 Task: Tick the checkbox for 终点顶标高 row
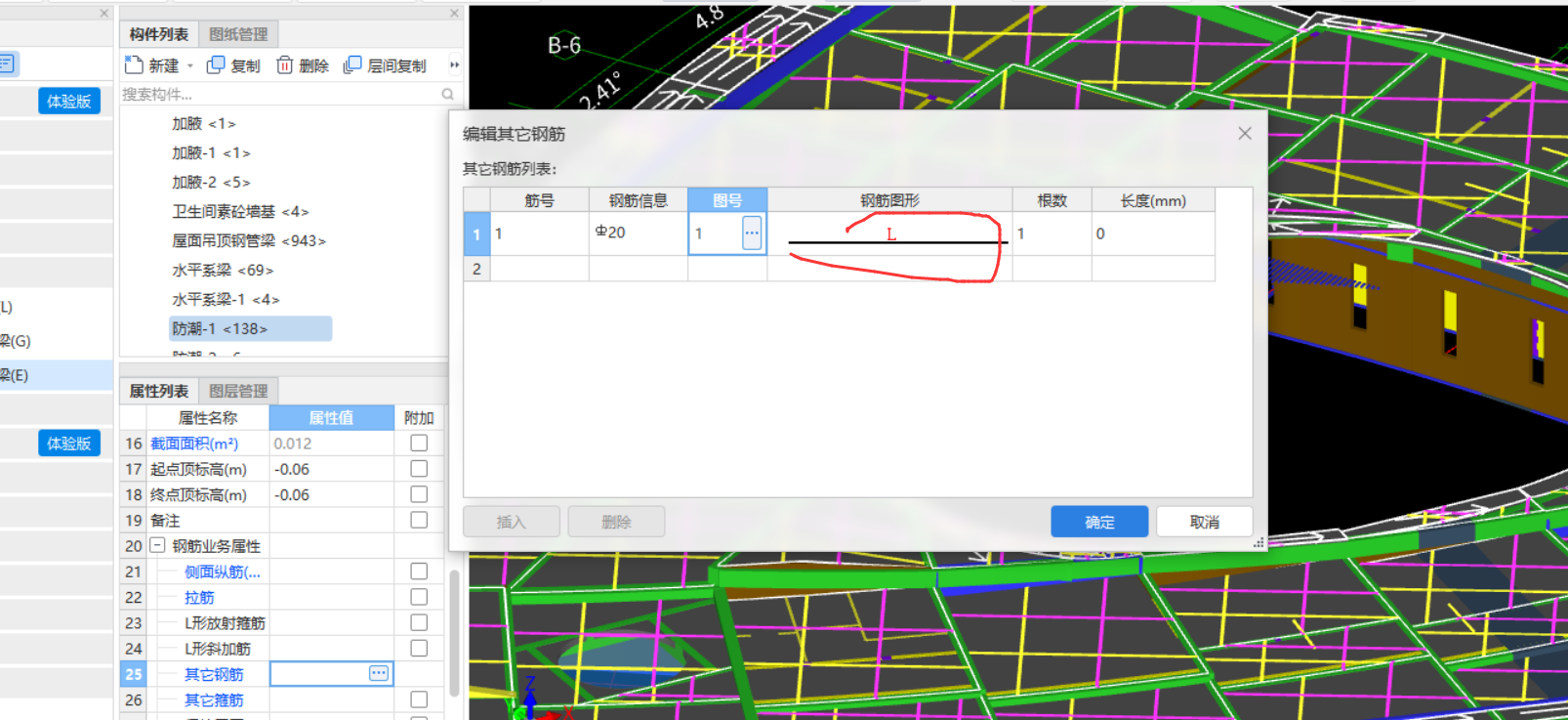pos(419,494)
